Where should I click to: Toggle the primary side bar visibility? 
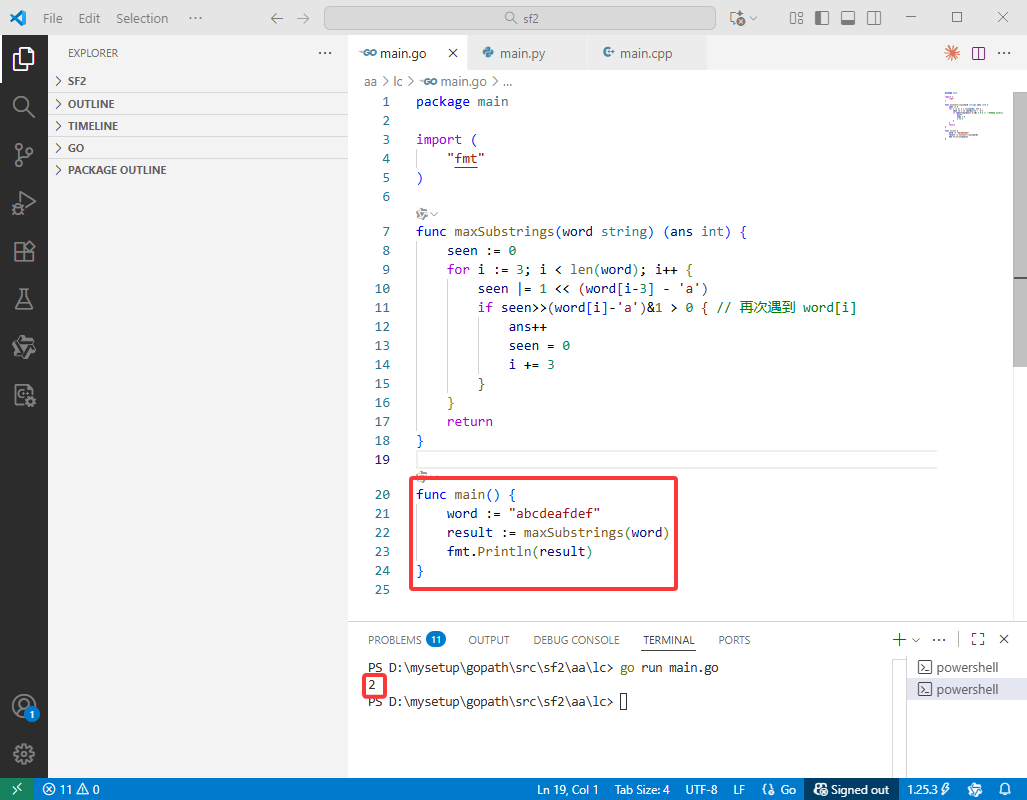822,18
